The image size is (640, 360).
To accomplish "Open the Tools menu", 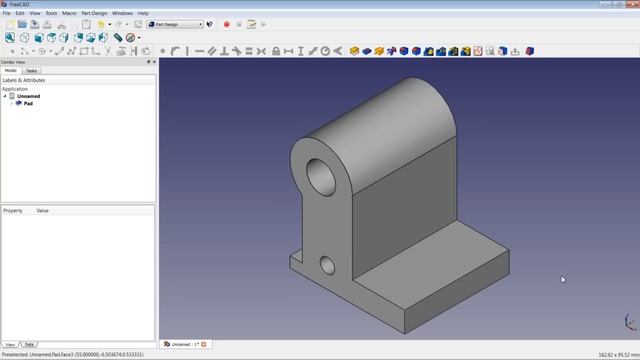I will (51, 13).
